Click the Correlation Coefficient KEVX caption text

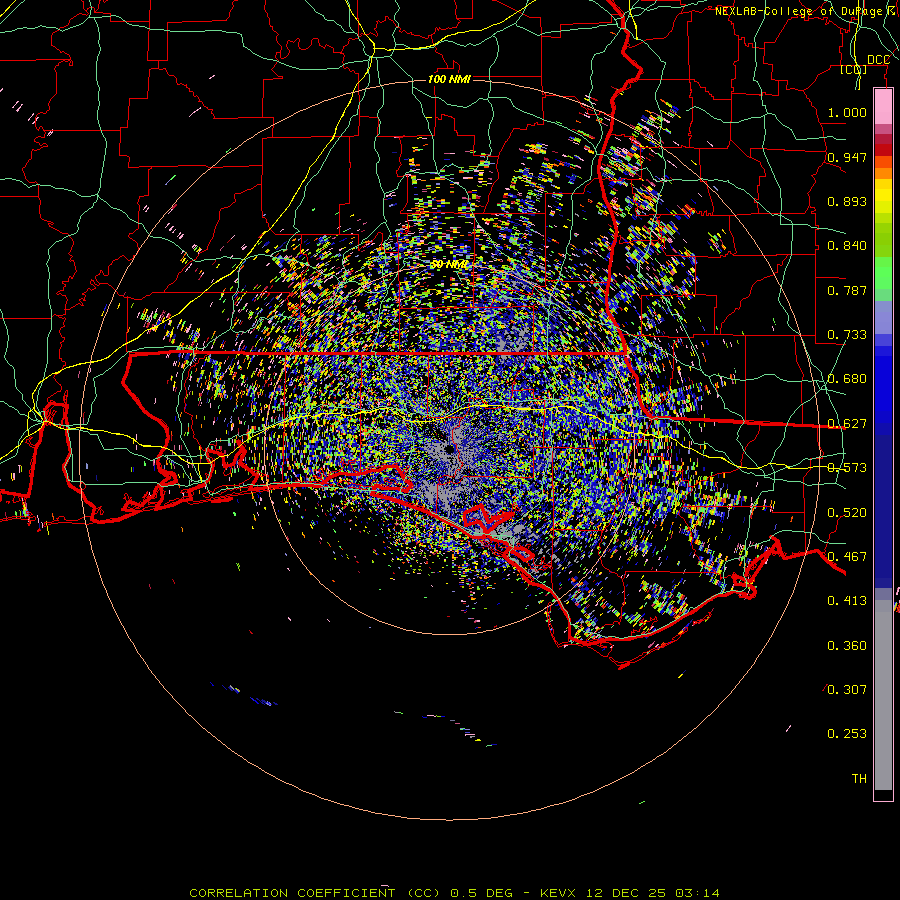click(454, 893)
